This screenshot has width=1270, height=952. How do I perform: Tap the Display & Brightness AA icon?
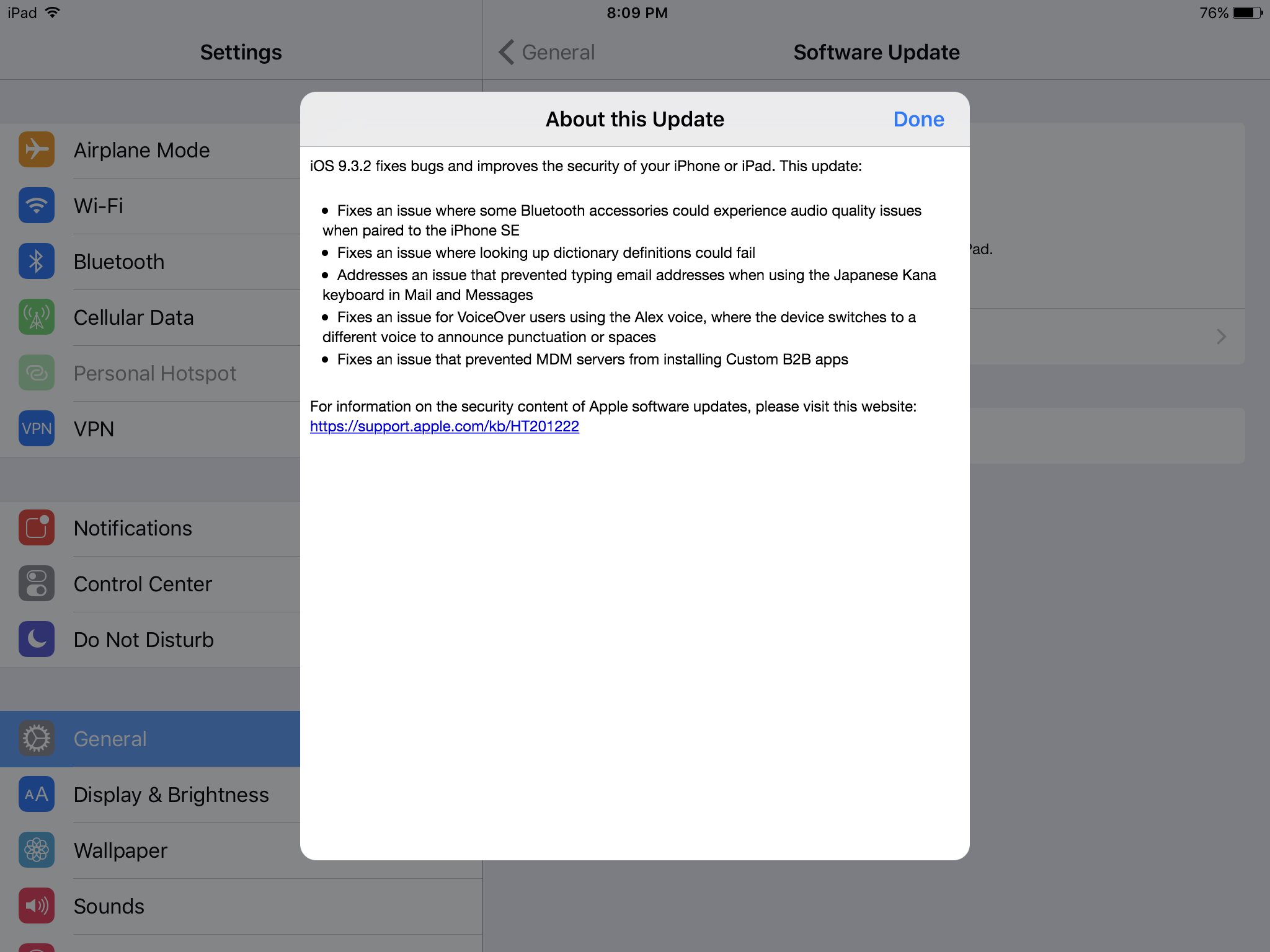coord(37,794)
